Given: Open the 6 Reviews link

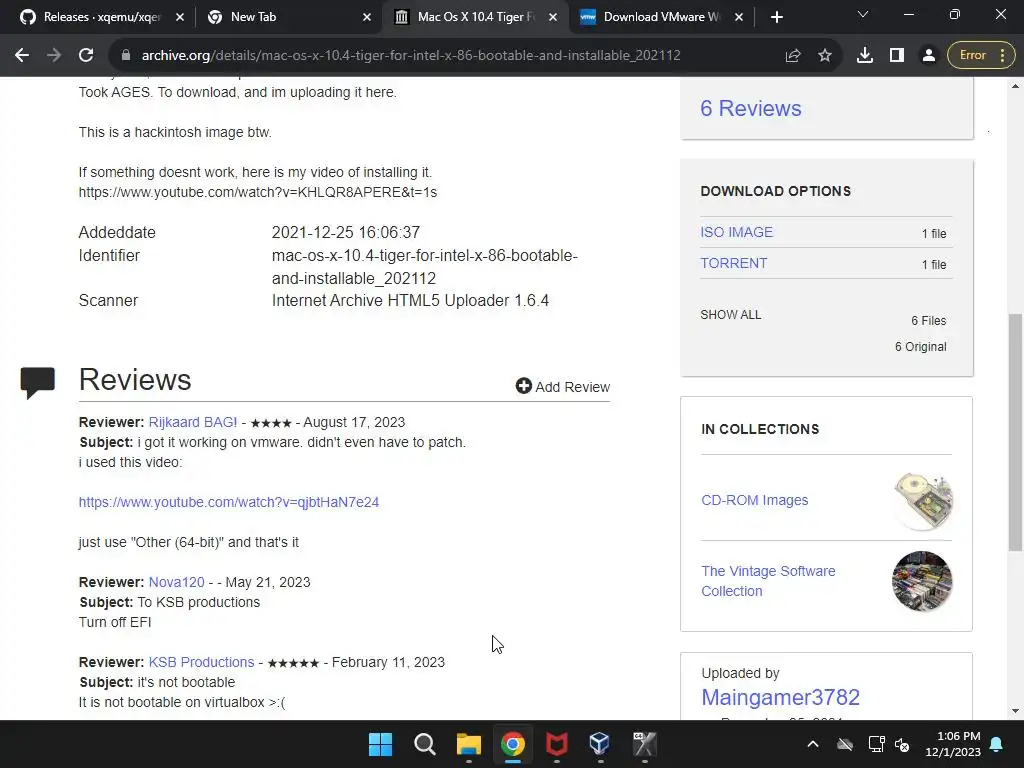Looking at the screenshot, I should point(750,108).
